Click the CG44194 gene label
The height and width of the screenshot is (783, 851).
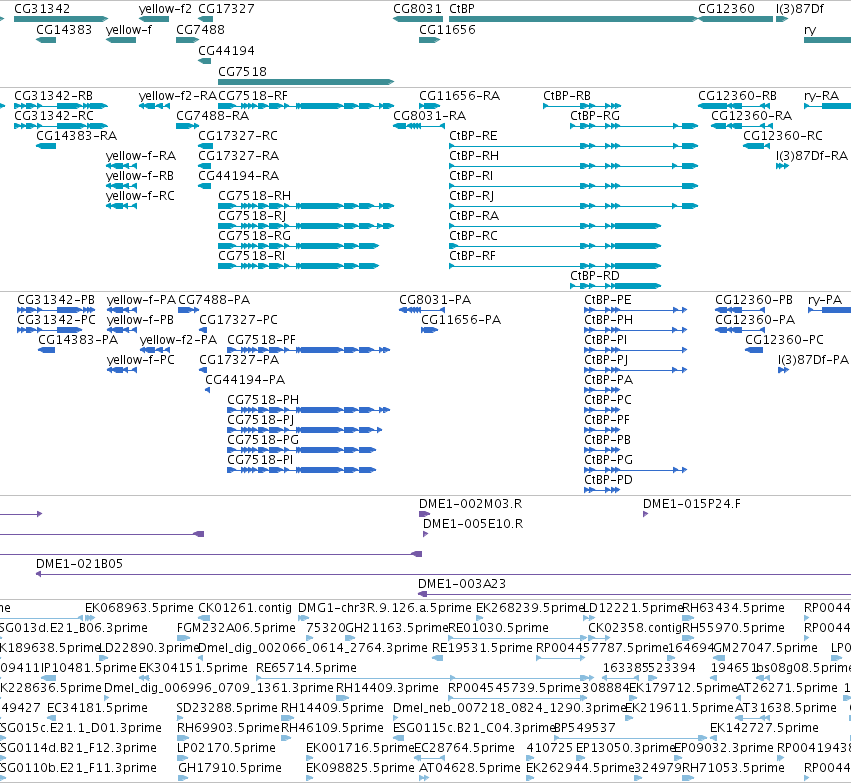click(x=226, y=50)
